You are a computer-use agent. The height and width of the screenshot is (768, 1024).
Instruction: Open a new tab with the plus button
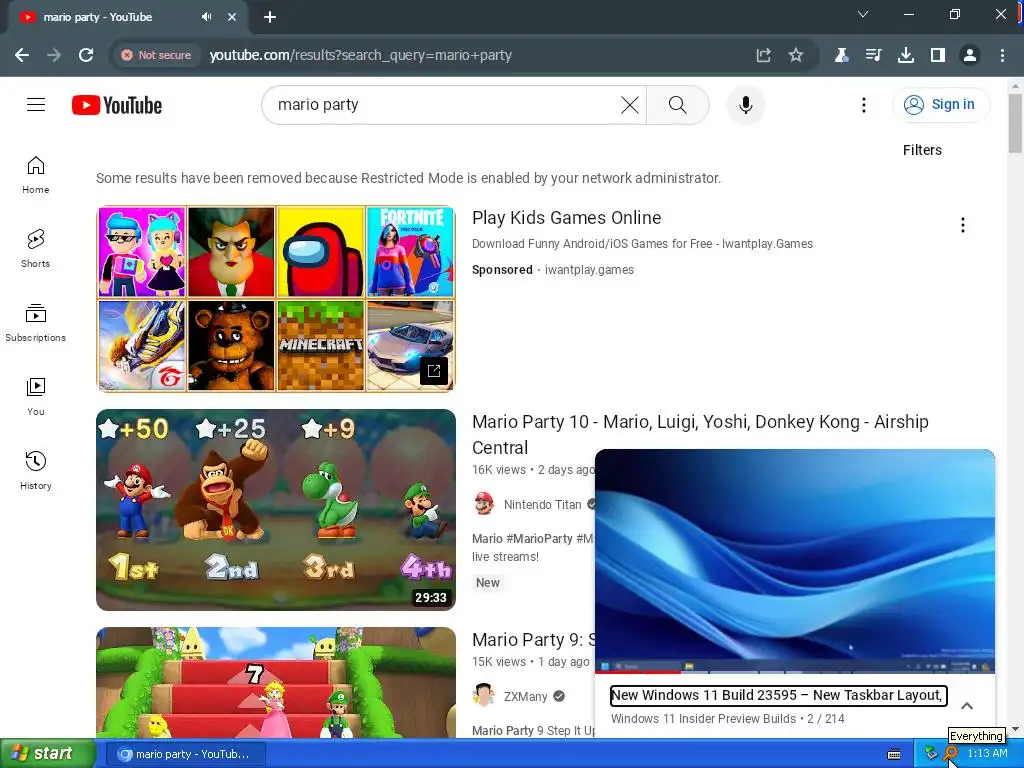click(270, 17)
